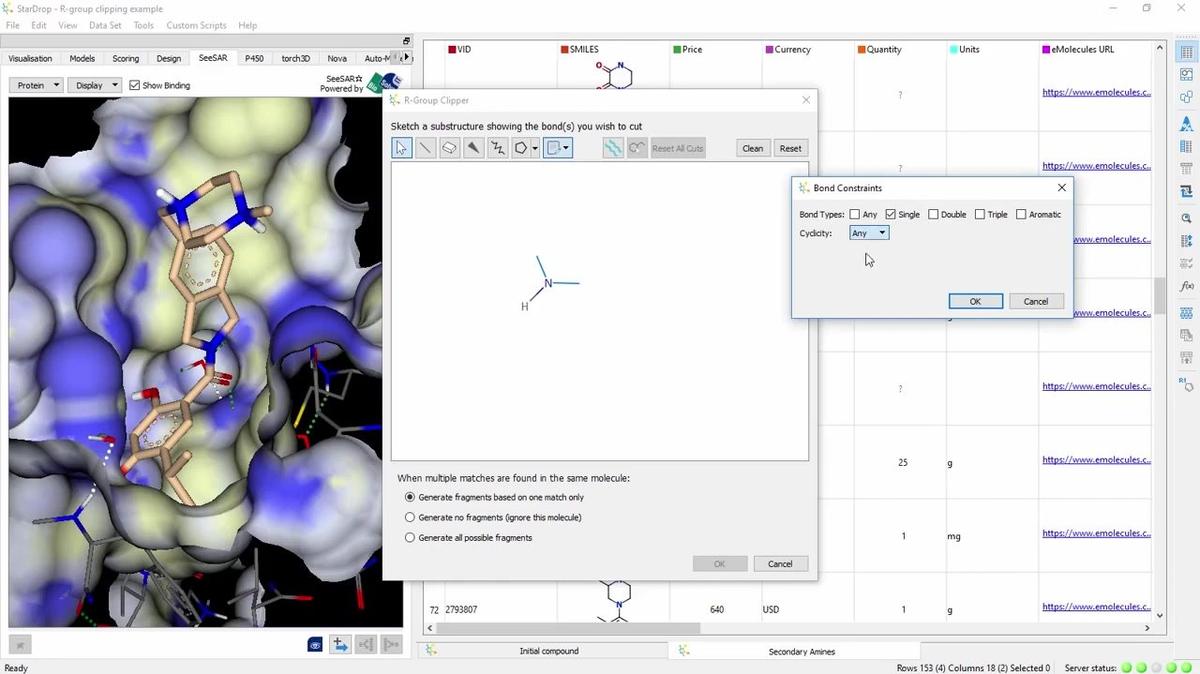This screenshot has width=1200, height=674.
Task: Switch to the Secondary Amines tab
Action: click(x=801, y=651)
